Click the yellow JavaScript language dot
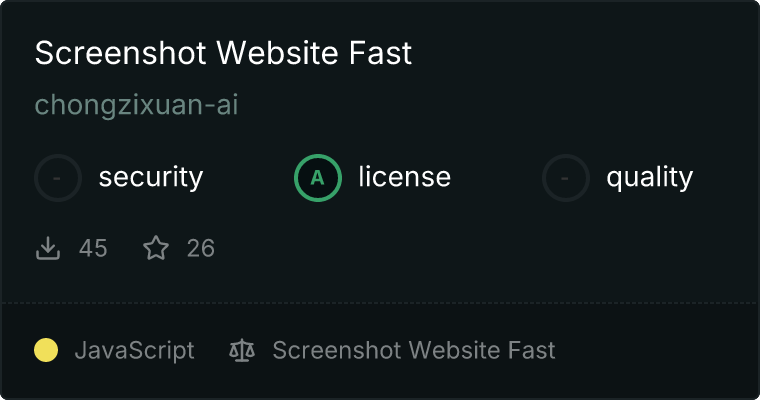760x400 pixels. pyautogui.click(x=46, y=350)
